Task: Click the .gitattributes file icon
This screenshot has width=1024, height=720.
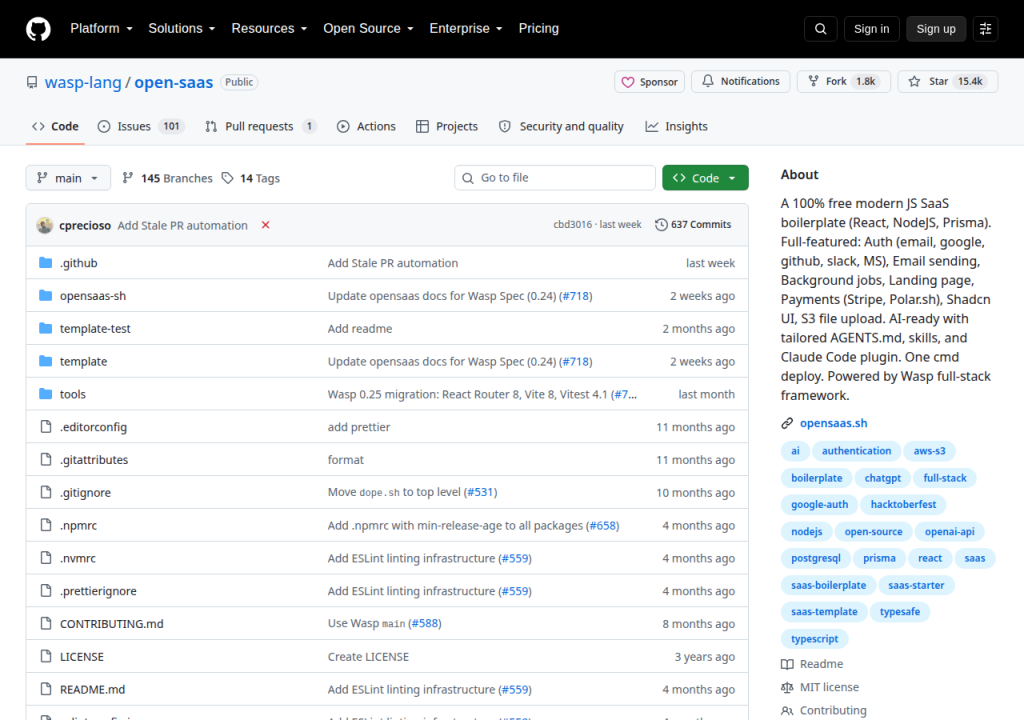Action: click(46, 459)
